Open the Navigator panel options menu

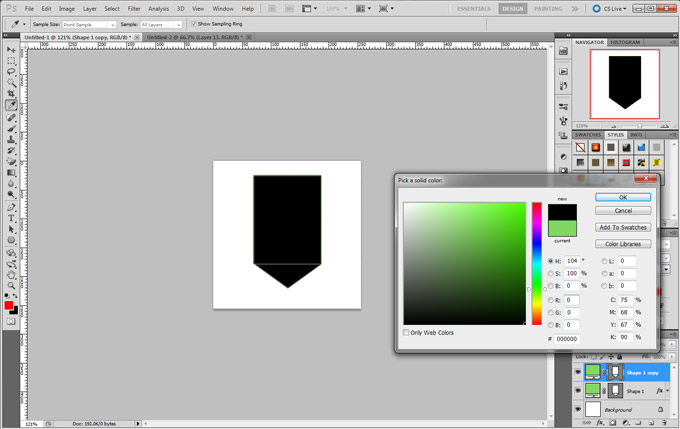pos(673,43)
